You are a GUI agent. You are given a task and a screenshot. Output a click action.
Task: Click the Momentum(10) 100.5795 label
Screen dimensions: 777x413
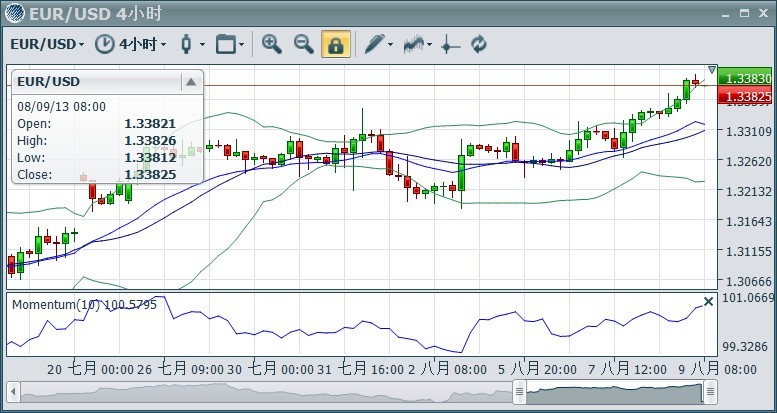click(x=84, y=304)
